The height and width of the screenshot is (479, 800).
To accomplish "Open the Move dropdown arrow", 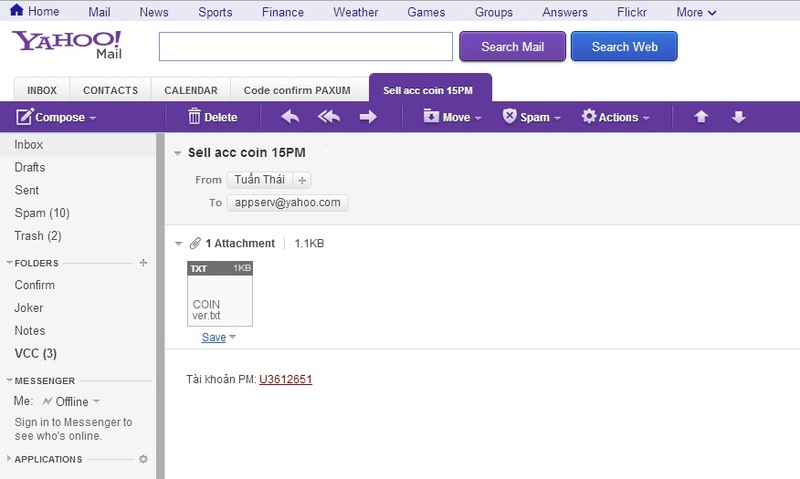I will point(478,118).
